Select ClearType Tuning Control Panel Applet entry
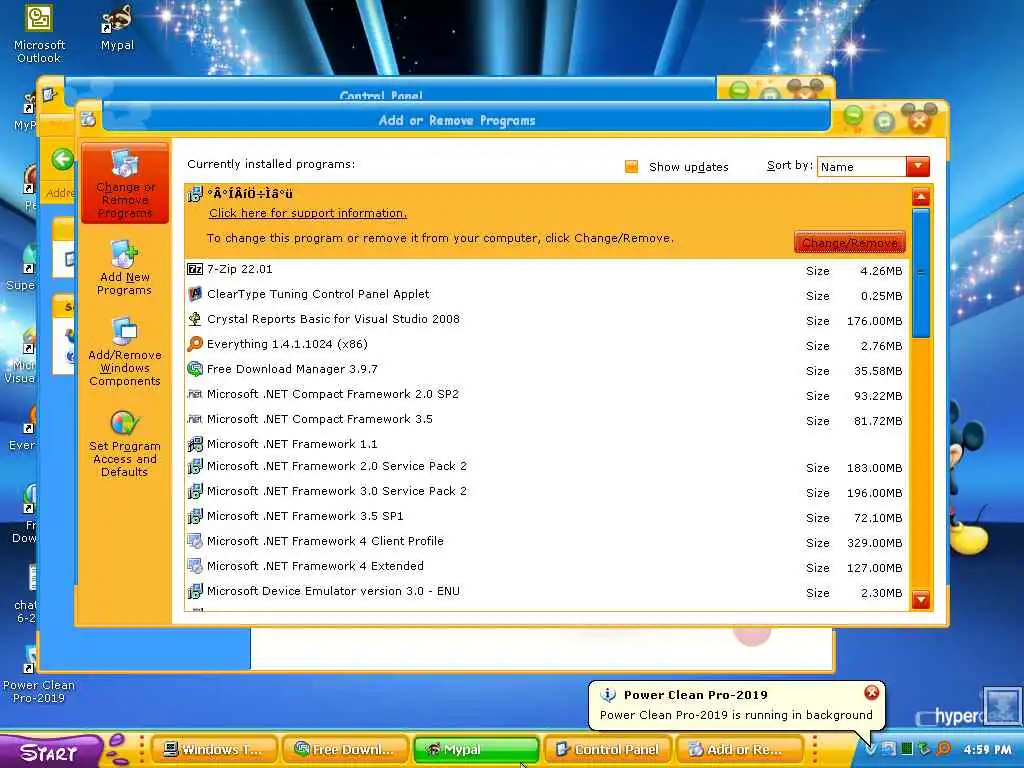The image size is (1024, 768). click(547, 295)
